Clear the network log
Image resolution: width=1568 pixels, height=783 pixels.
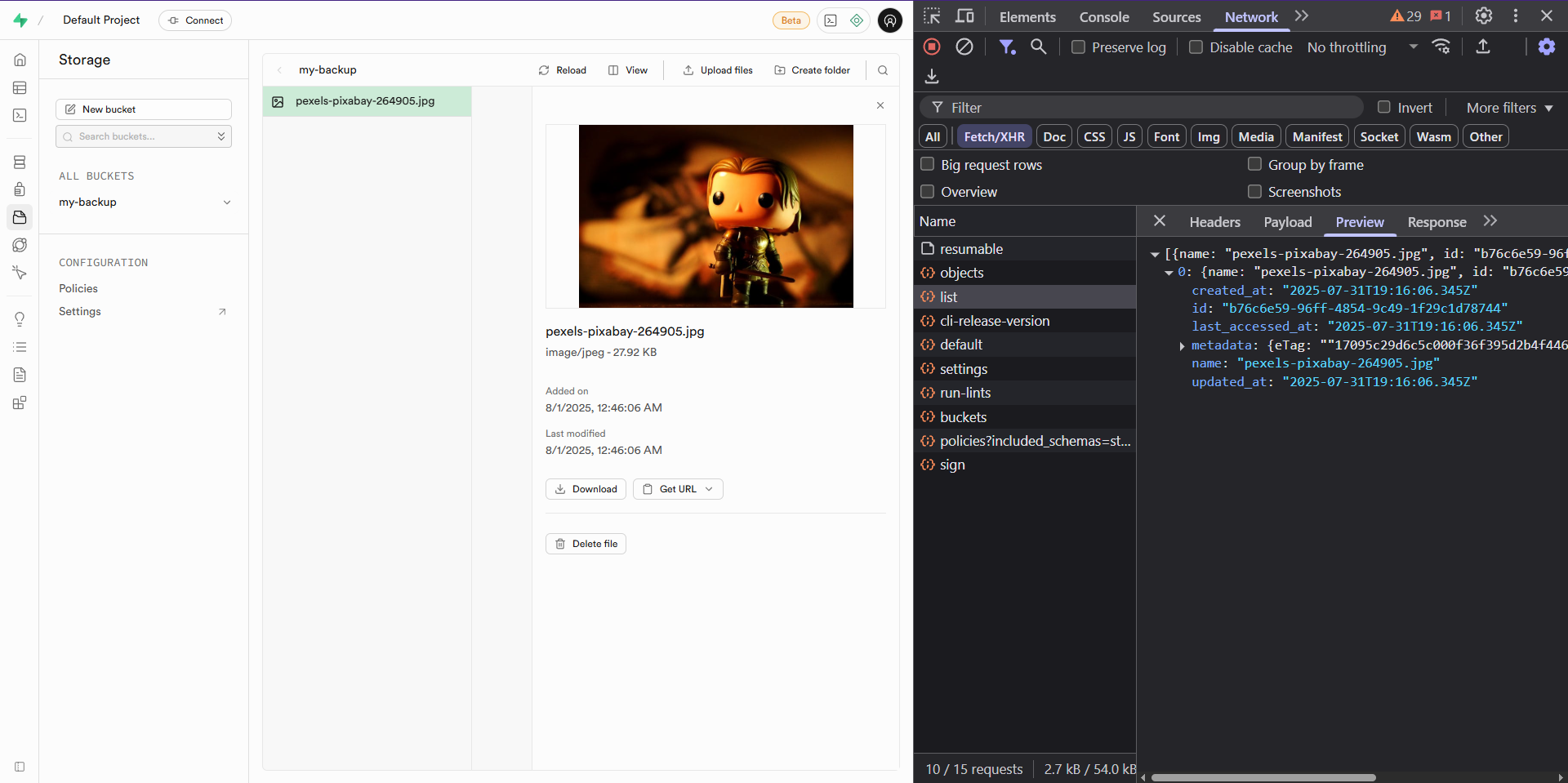pos(964,47)
